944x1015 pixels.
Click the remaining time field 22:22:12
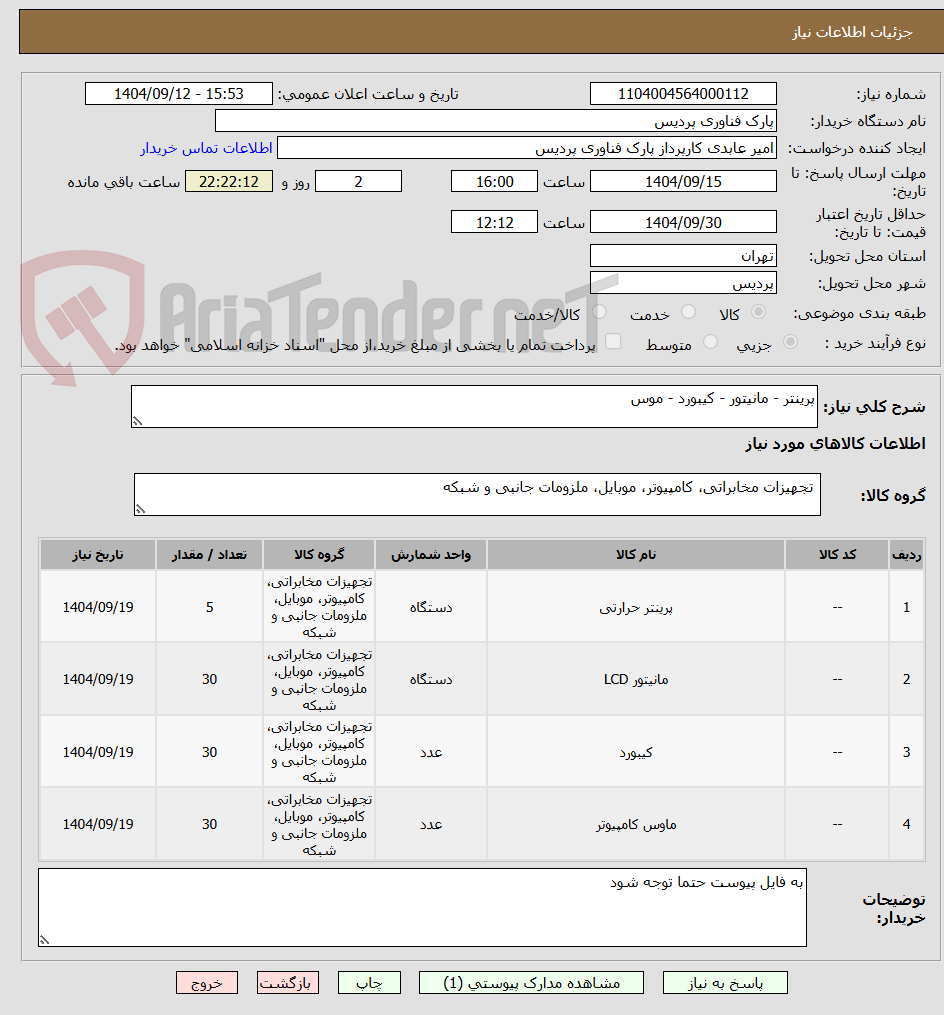pos(229,182)
